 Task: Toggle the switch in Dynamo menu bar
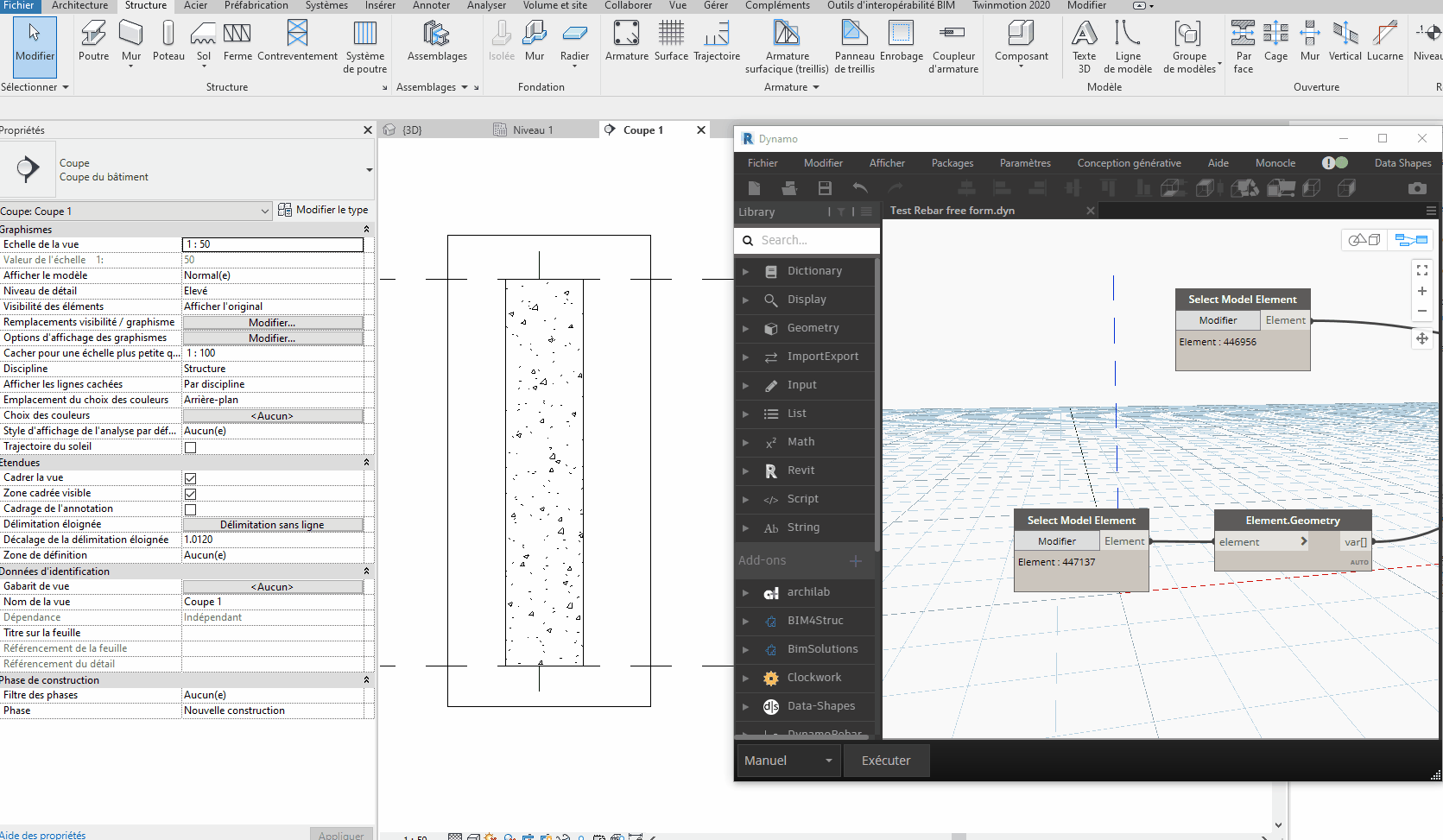(1335, 162)
